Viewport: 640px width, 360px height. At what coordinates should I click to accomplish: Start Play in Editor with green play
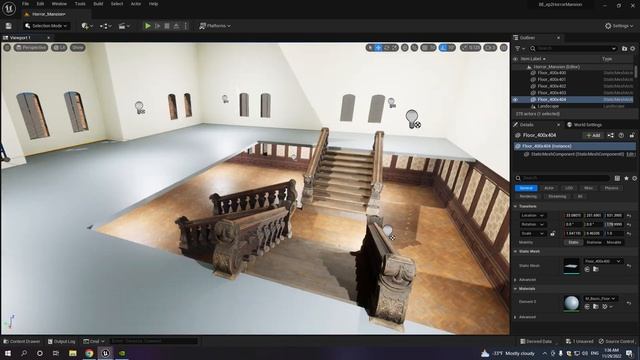[x=147, y=26]
